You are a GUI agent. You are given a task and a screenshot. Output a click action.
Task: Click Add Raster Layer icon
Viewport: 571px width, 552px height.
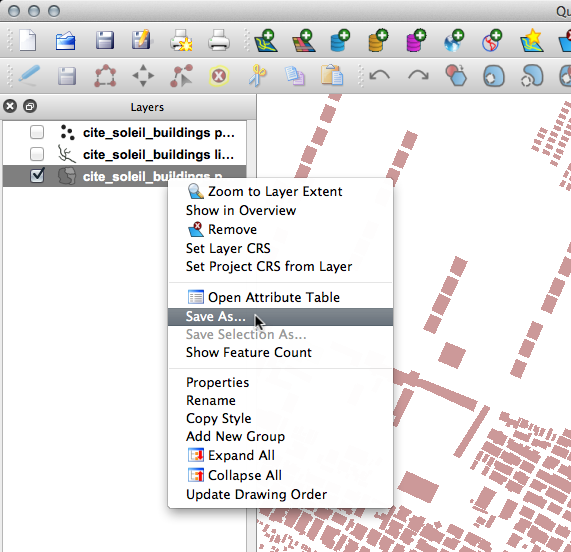click(304, 40)
